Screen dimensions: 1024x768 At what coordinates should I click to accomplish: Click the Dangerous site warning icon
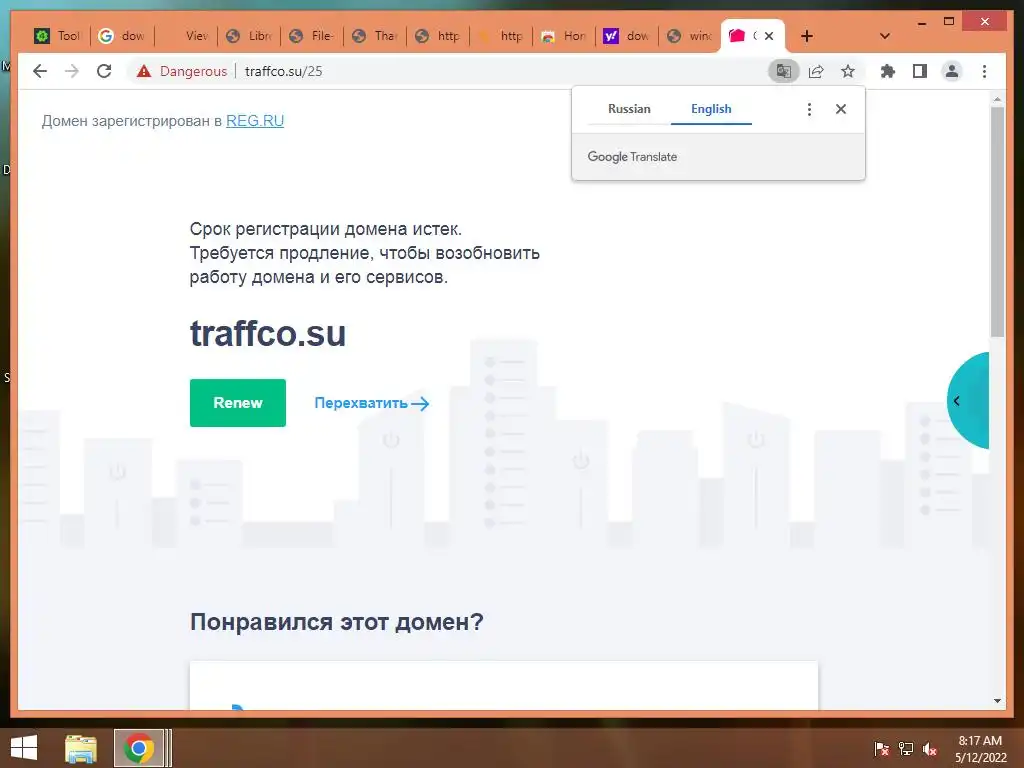(144, 71)
